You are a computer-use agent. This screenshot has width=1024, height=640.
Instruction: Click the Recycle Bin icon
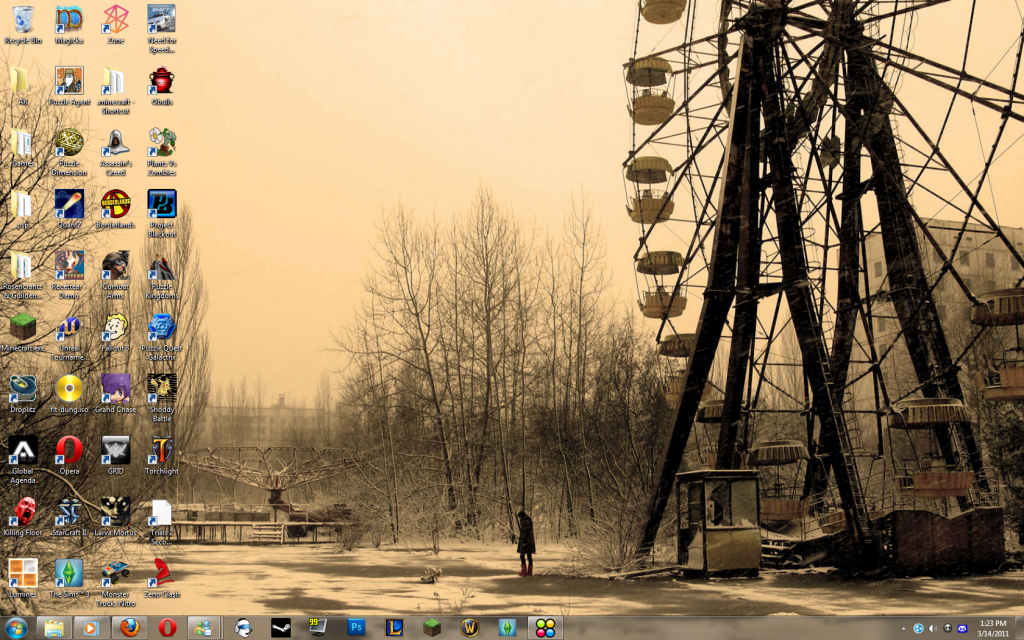tap(22, 20)
